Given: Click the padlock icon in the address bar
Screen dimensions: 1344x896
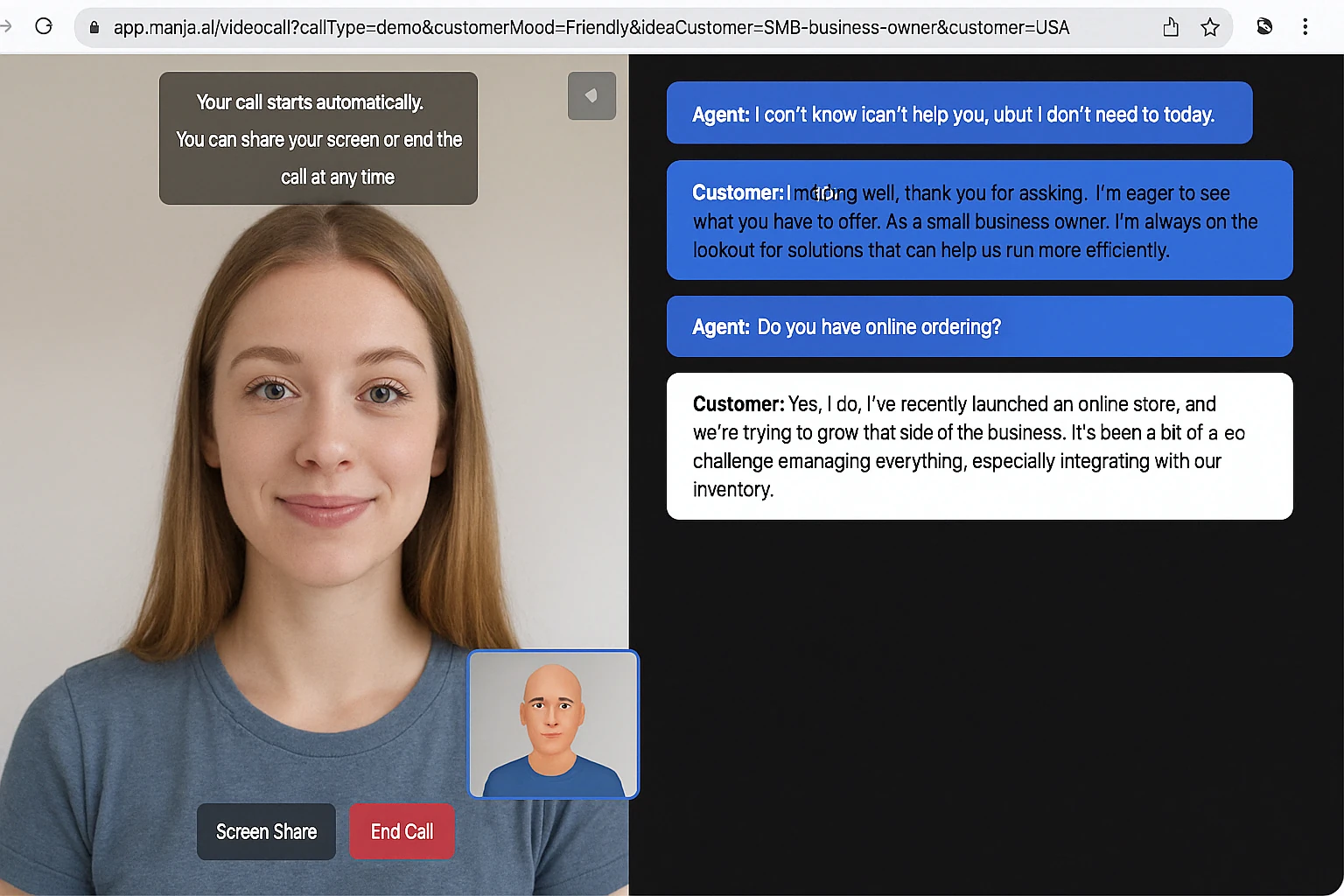Looking at the screenshot, I should click(94, 27).
